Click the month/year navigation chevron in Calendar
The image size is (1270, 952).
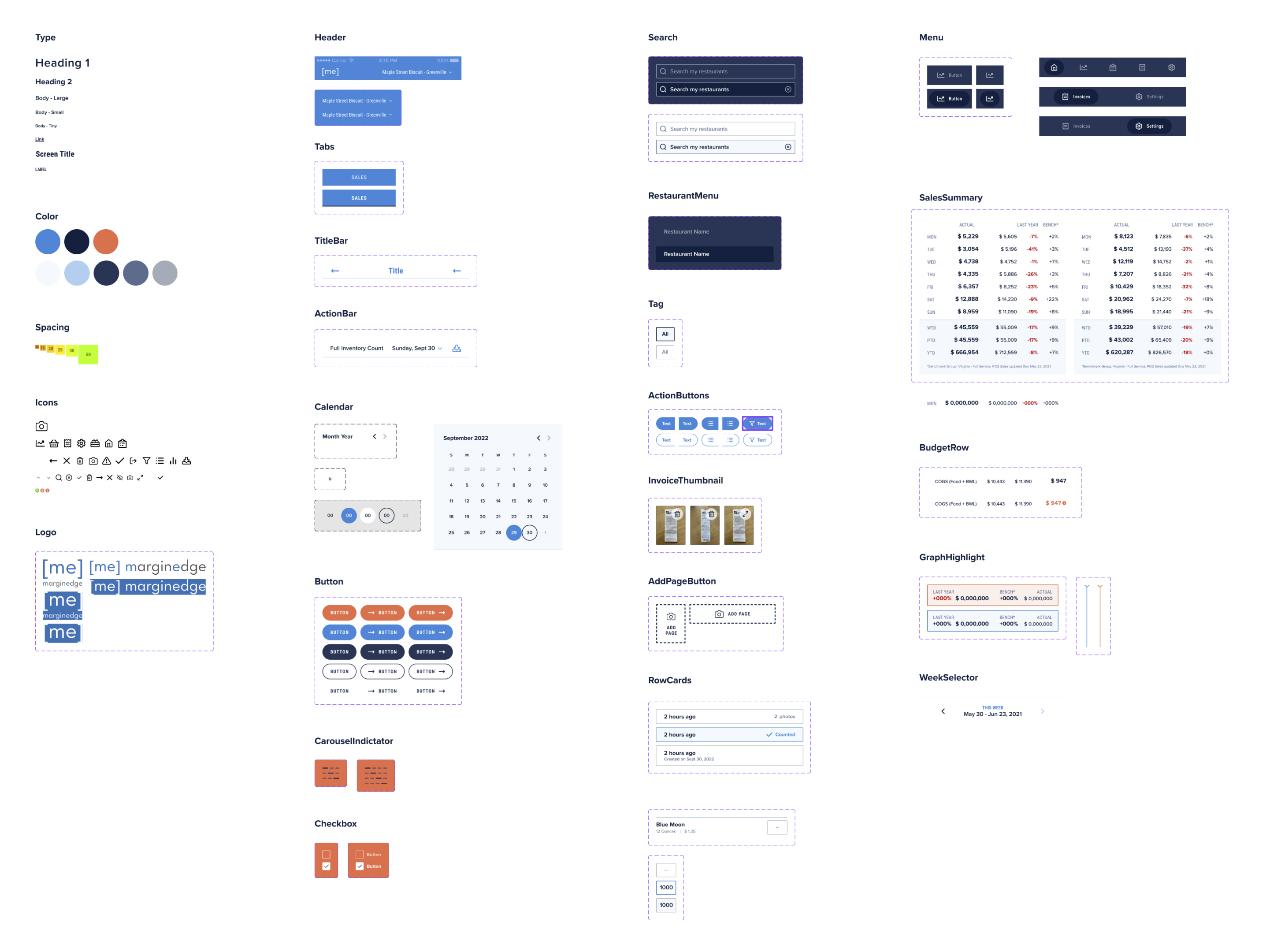374,436
